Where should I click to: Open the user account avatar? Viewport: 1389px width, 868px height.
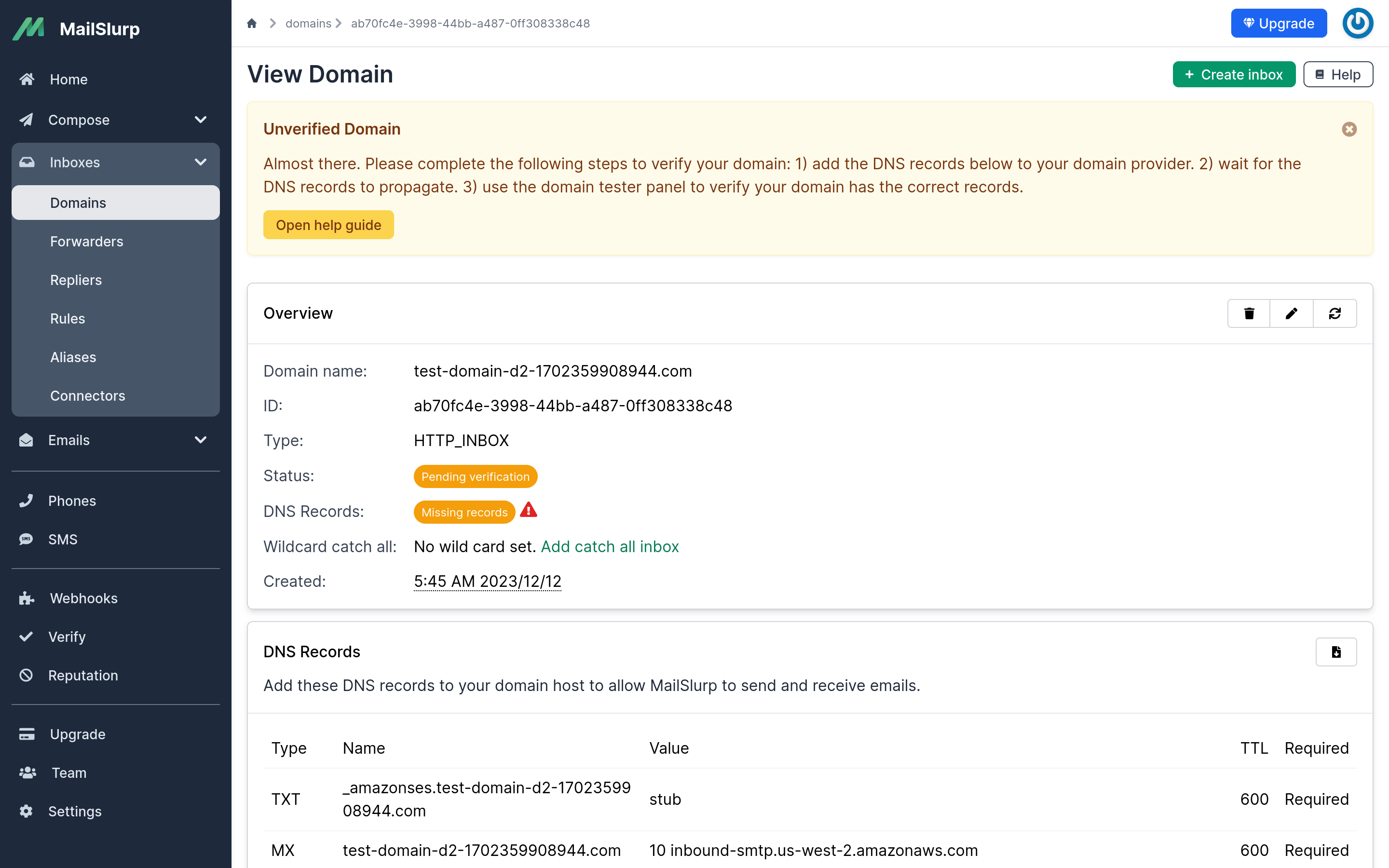[x=1358, y=23]
